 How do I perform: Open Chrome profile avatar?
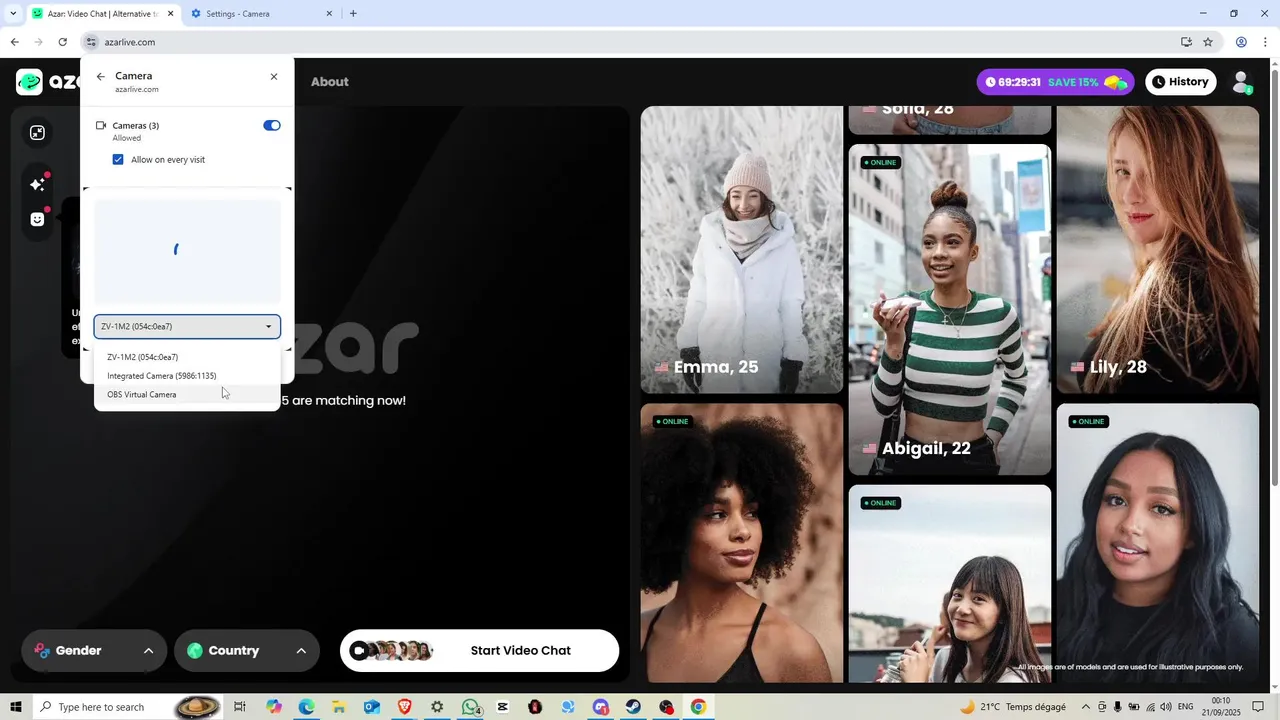1241,42
